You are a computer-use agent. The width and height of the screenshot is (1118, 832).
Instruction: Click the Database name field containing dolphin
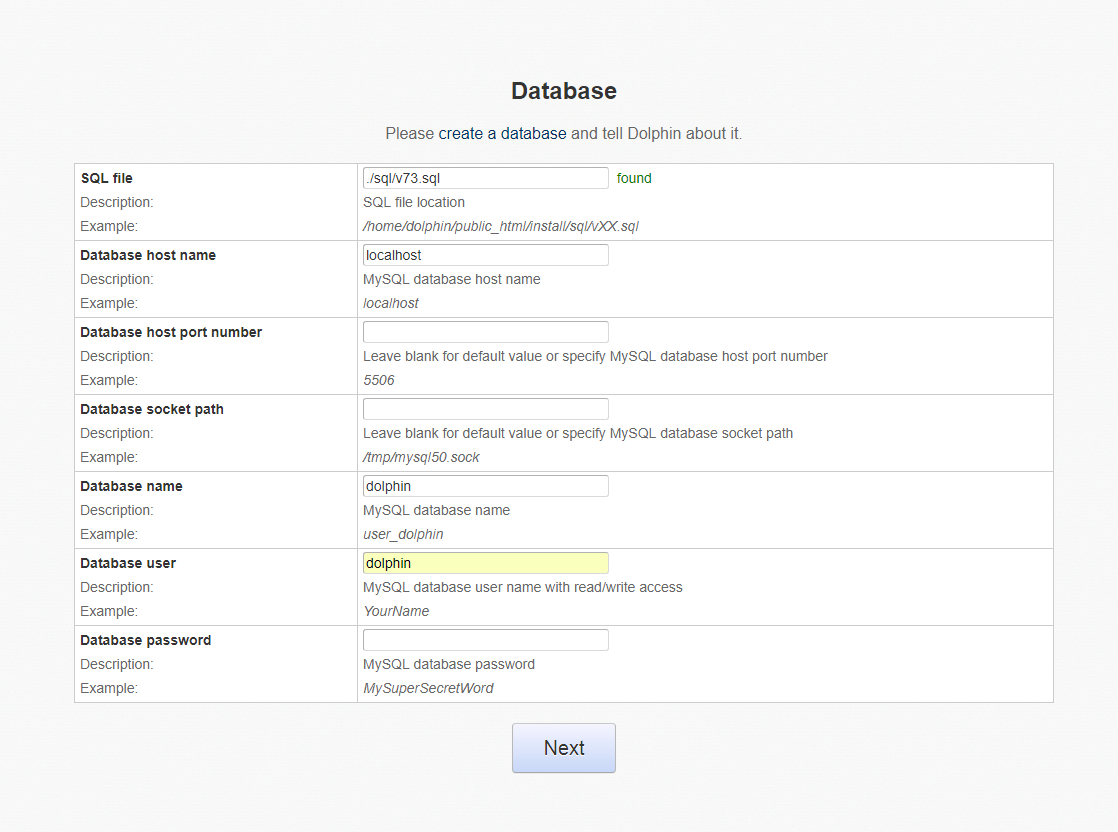click(x=485, y=486)
